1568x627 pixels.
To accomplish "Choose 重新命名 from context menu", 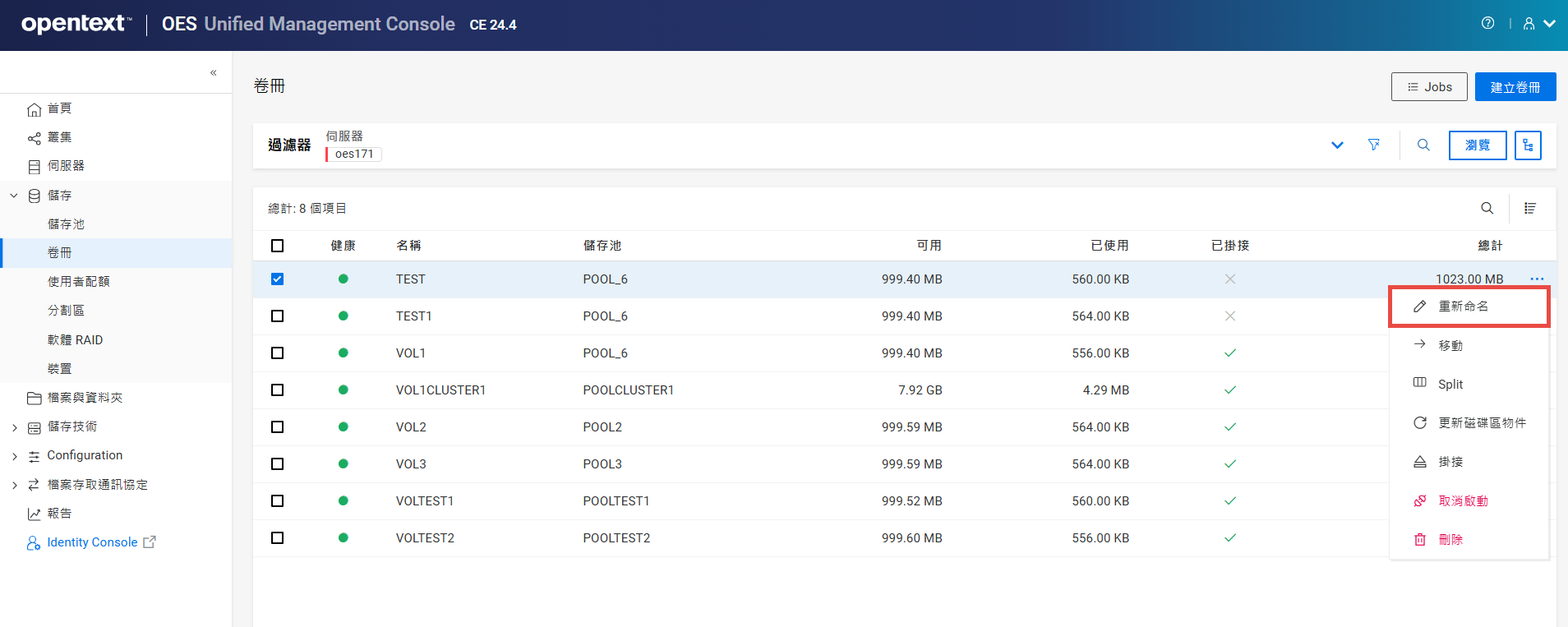I will point(1463,307).
